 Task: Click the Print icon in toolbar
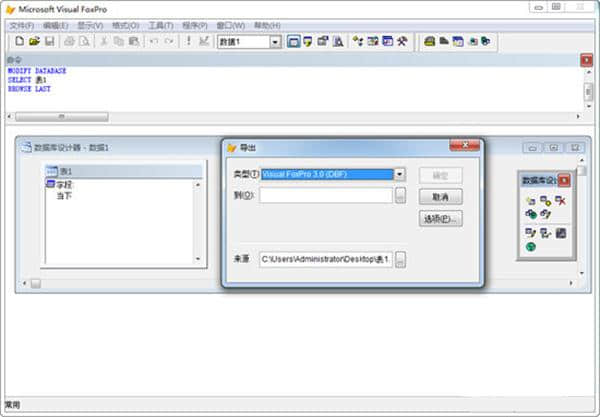point(69,41)
